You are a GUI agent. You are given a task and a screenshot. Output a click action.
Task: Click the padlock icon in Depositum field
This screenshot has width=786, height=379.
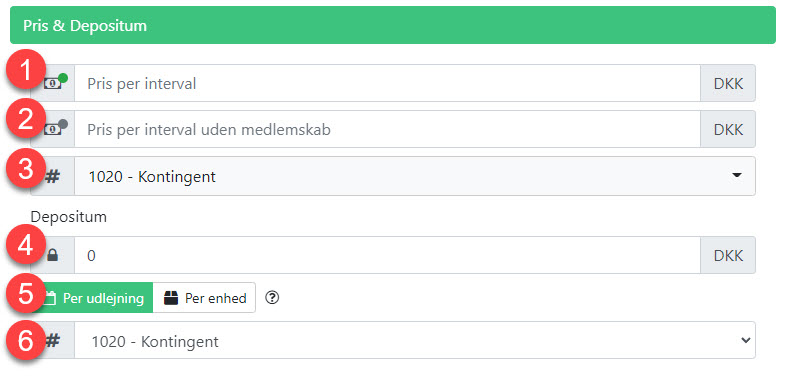point(53,256)
